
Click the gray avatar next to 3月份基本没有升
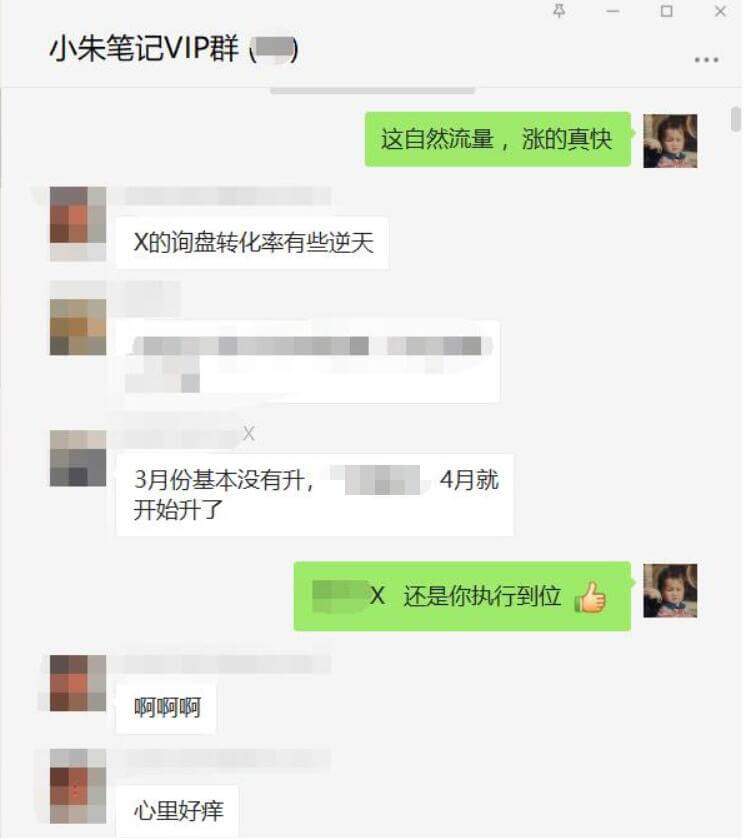coord(78,458)
